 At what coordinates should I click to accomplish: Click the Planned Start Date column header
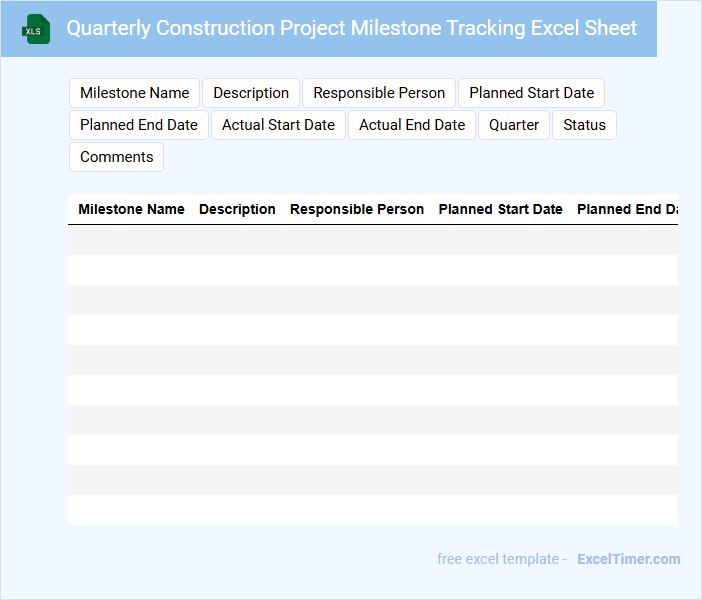click(x=500, y=209)
